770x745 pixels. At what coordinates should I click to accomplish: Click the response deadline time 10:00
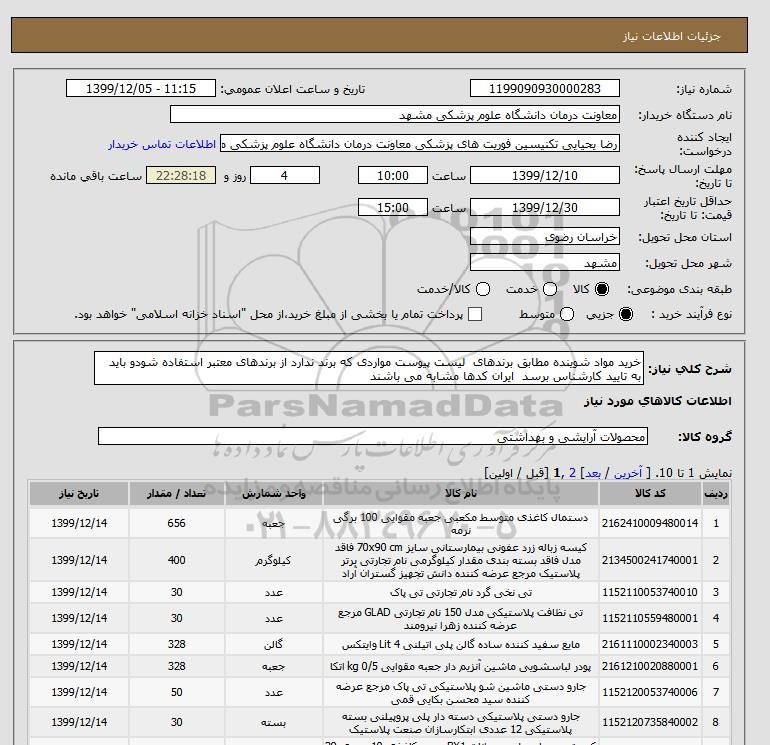393,175
